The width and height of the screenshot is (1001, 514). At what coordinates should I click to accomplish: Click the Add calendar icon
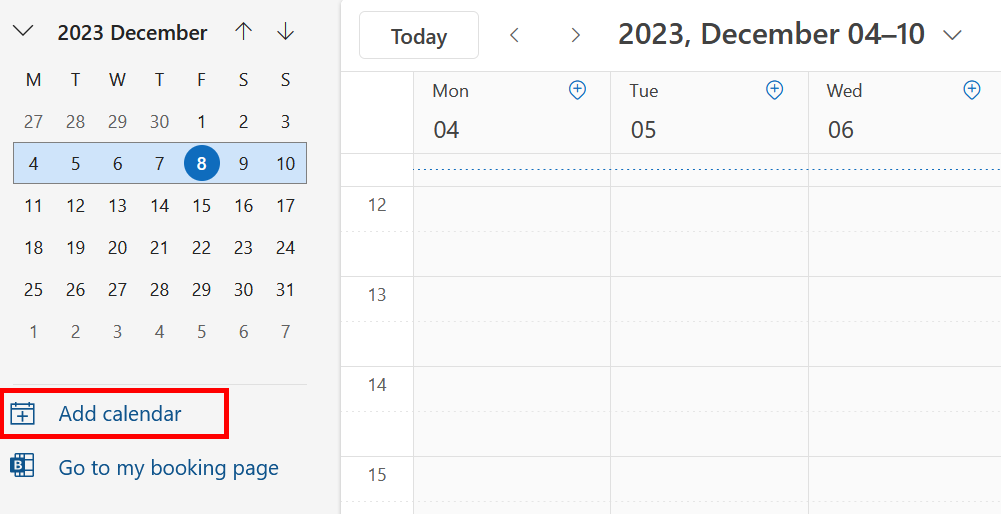[x=23, y=414]
